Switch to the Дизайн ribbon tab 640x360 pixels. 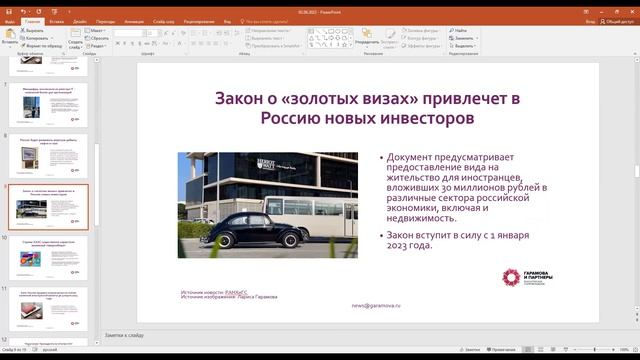point(80,22)
